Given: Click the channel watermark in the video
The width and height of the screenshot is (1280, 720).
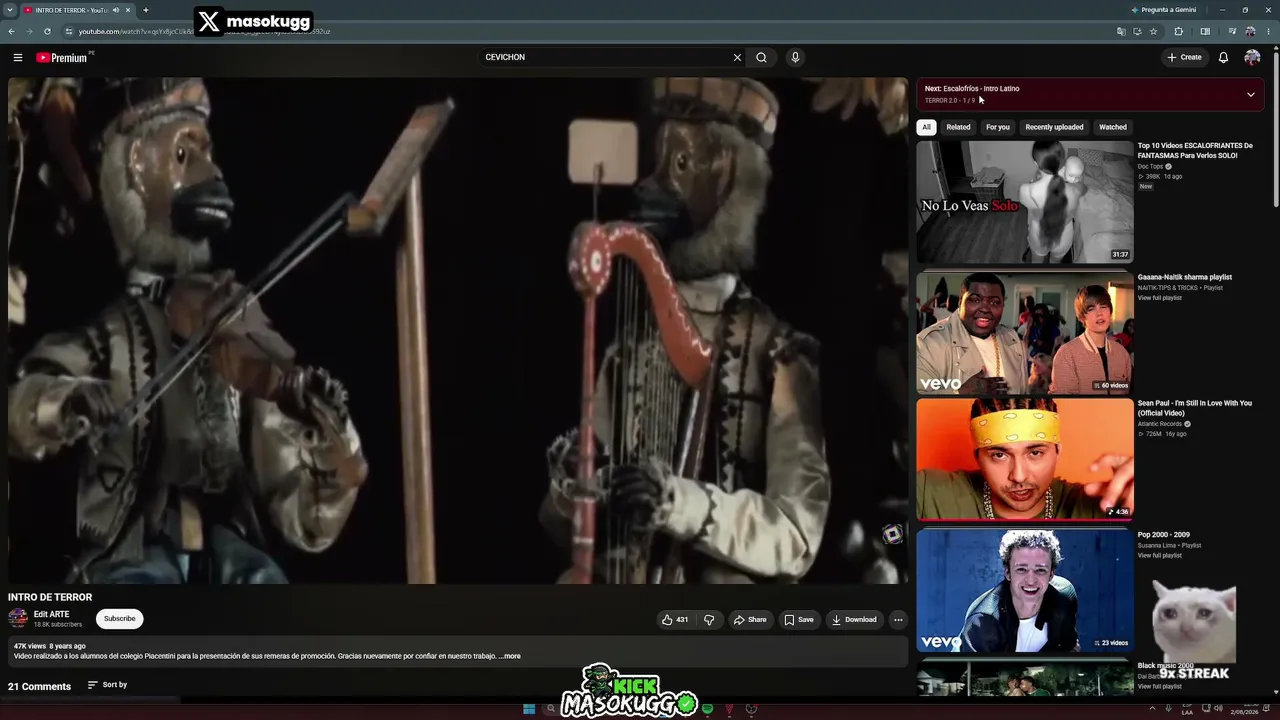Looking at the screenshot, I should [892, 534].
